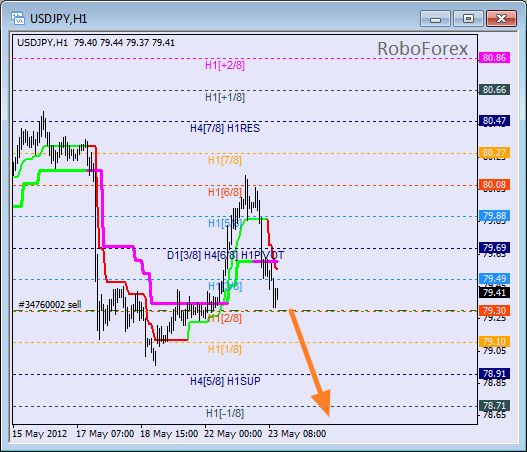Viewport: 527px width, 452px height.
Task: Click the H1[+2/8] level label
Action: (x=225, y=65)
